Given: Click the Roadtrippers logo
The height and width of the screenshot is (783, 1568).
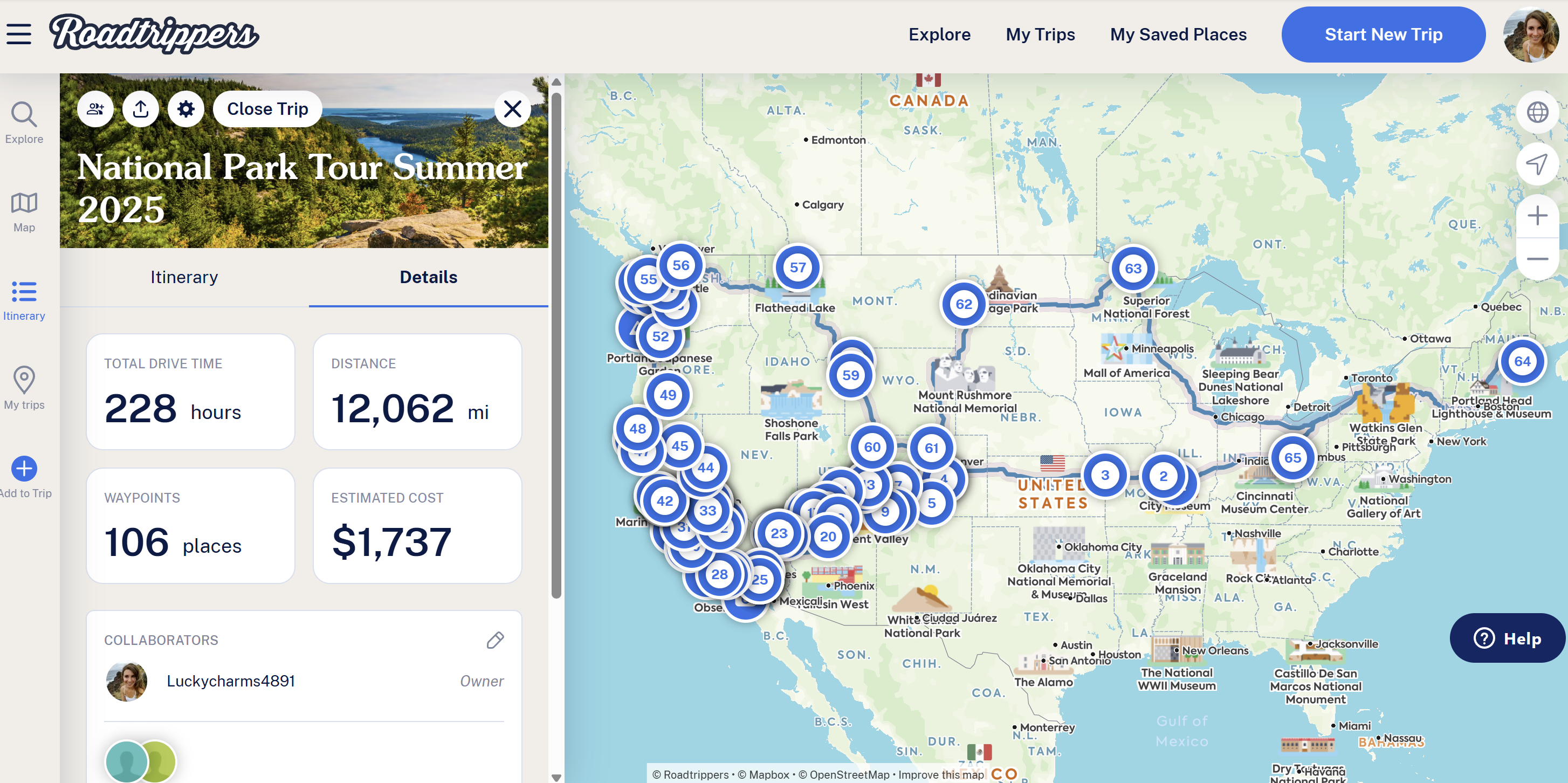Looking at the screenshot, I should pos(154,34).
